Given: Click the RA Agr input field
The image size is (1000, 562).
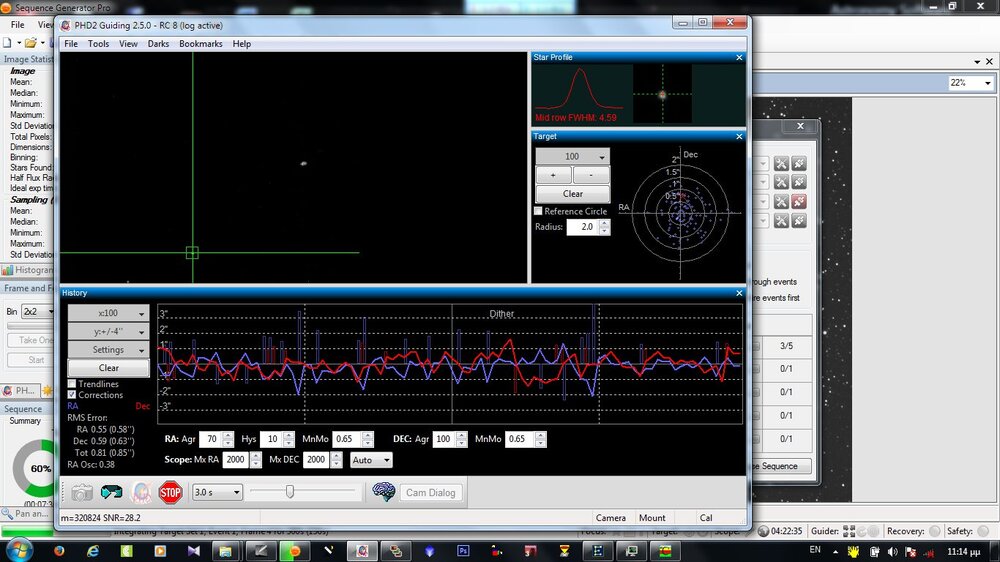Looking at the screenshot, I should coord(211,439).
